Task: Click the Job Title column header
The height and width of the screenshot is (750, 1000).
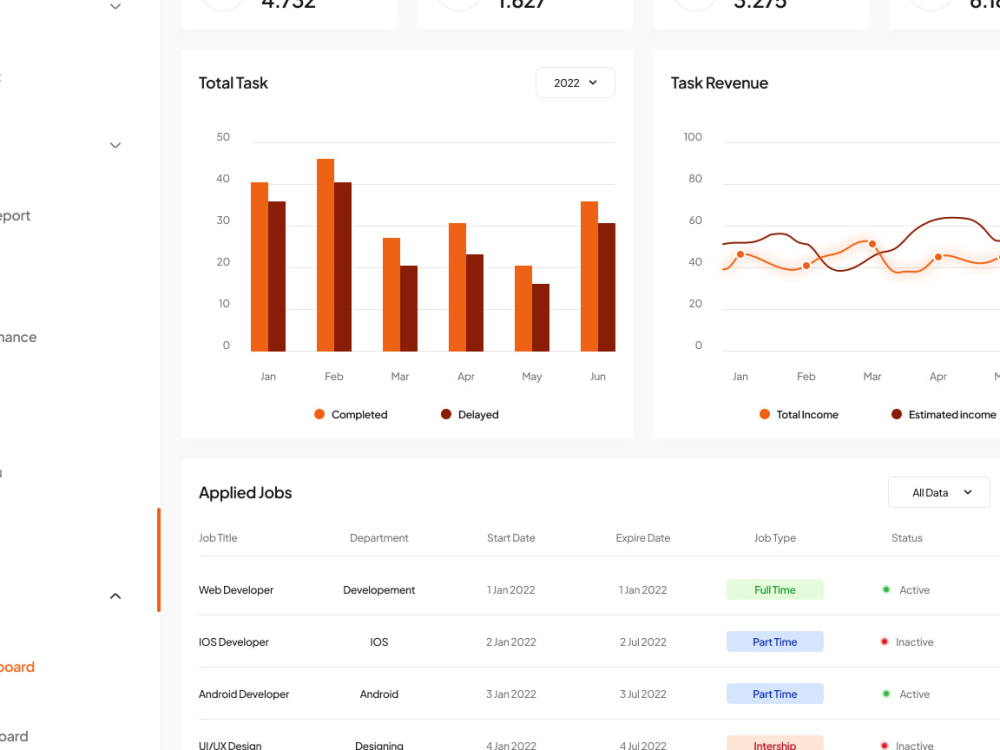Action: coord(217,538)
